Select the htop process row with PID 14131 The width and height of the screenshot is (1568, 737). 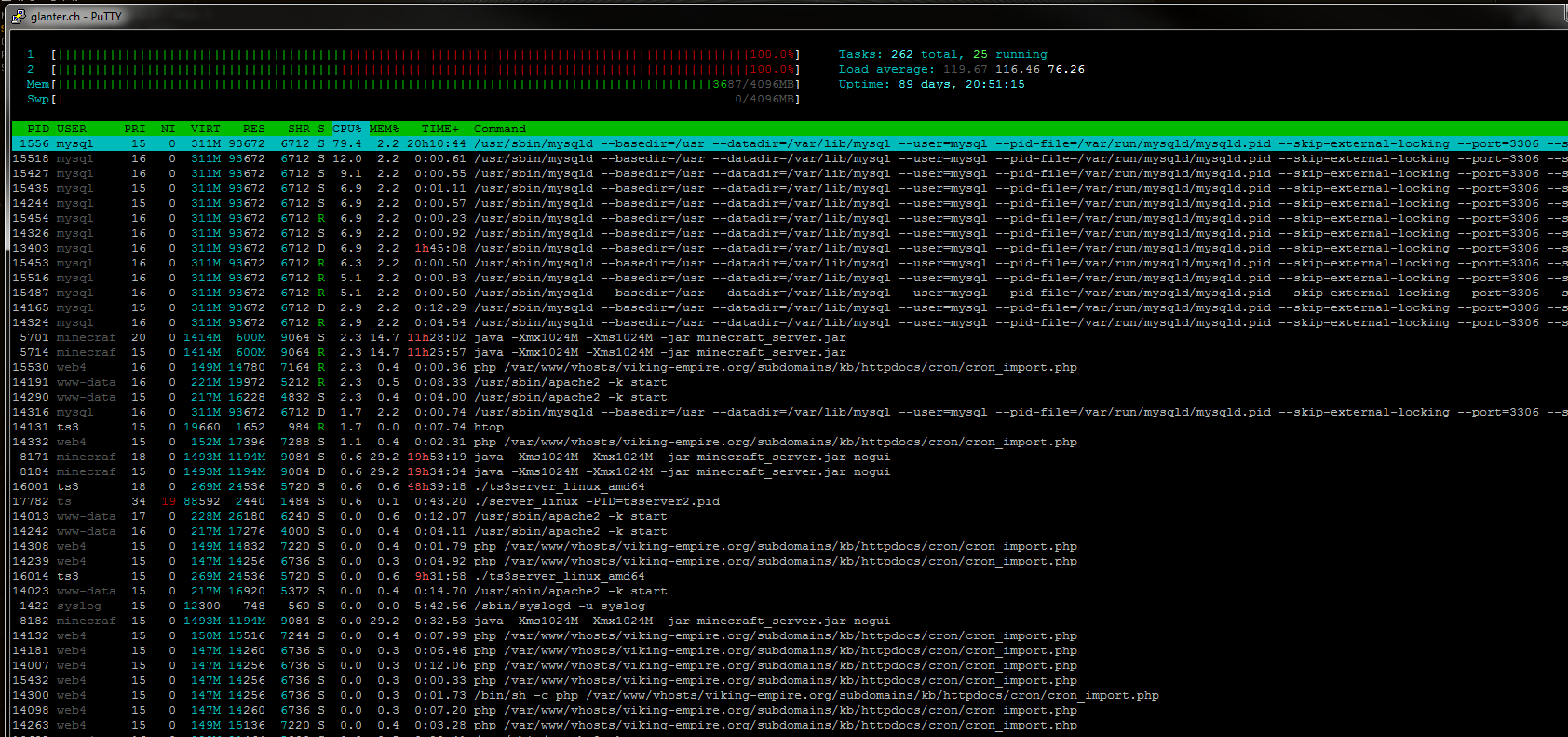point(372,427)
